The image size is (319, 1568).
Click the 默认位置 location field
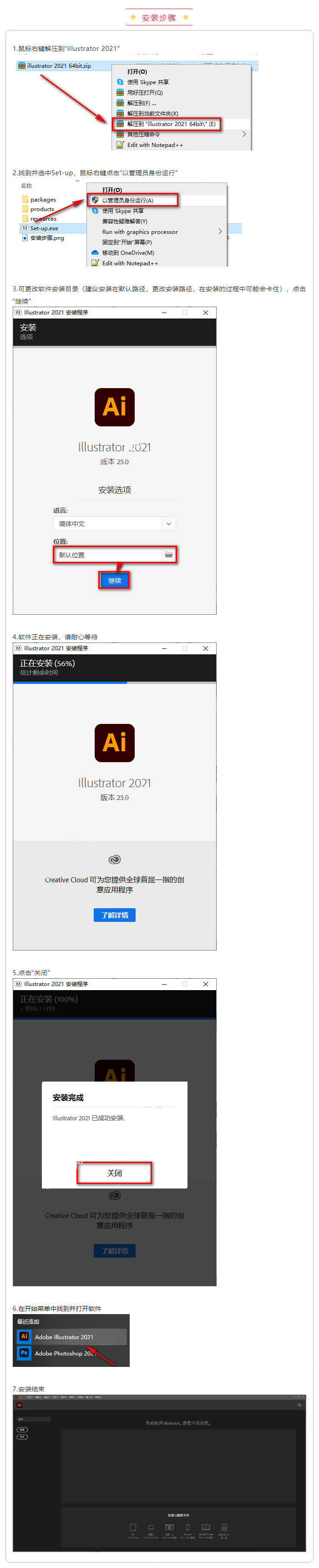click(115, 555)
